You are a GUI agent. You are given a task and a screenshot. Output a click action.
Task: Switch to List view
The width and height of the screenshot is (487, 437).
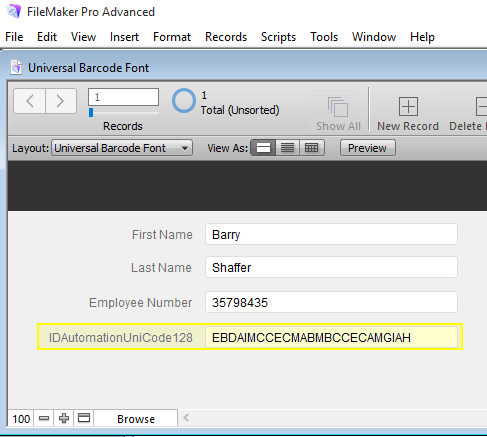pyautogui.click(x=287, y=148)
